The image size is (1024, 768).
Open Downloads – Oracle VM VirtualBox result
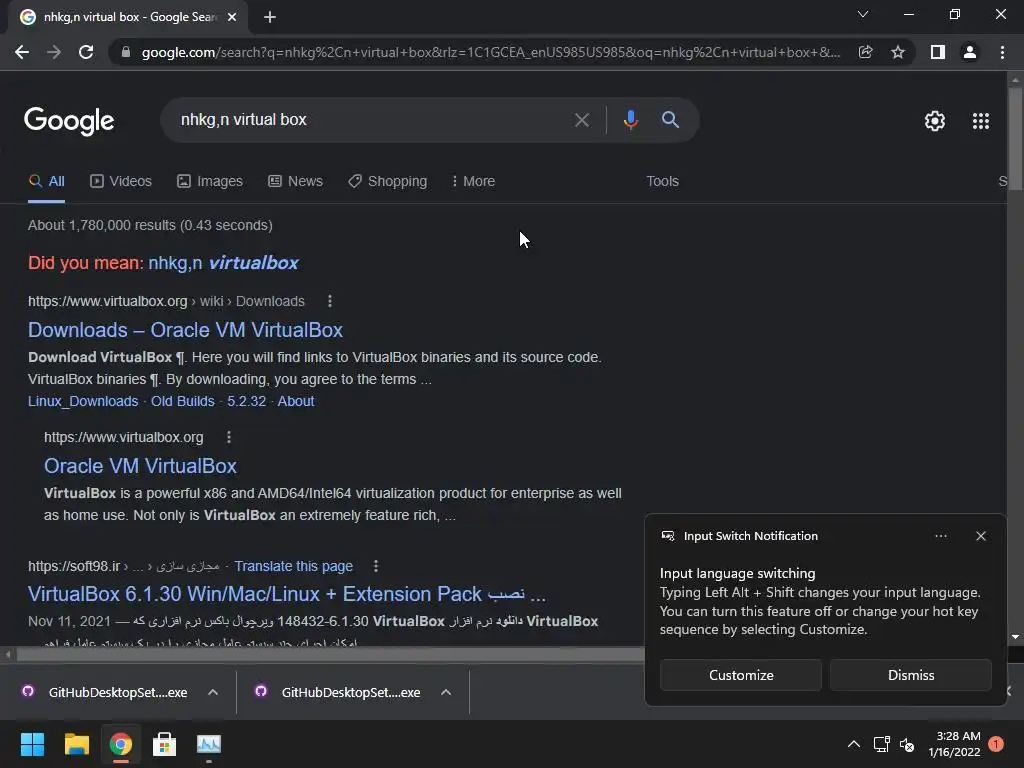[x=185, y=330]
